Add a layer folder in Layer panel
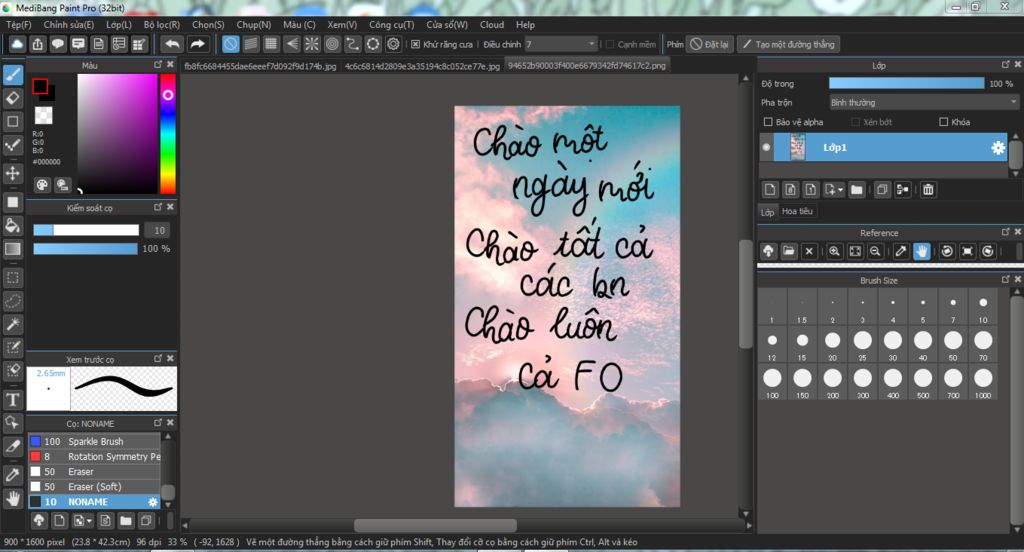 click(x=857, y=189)
